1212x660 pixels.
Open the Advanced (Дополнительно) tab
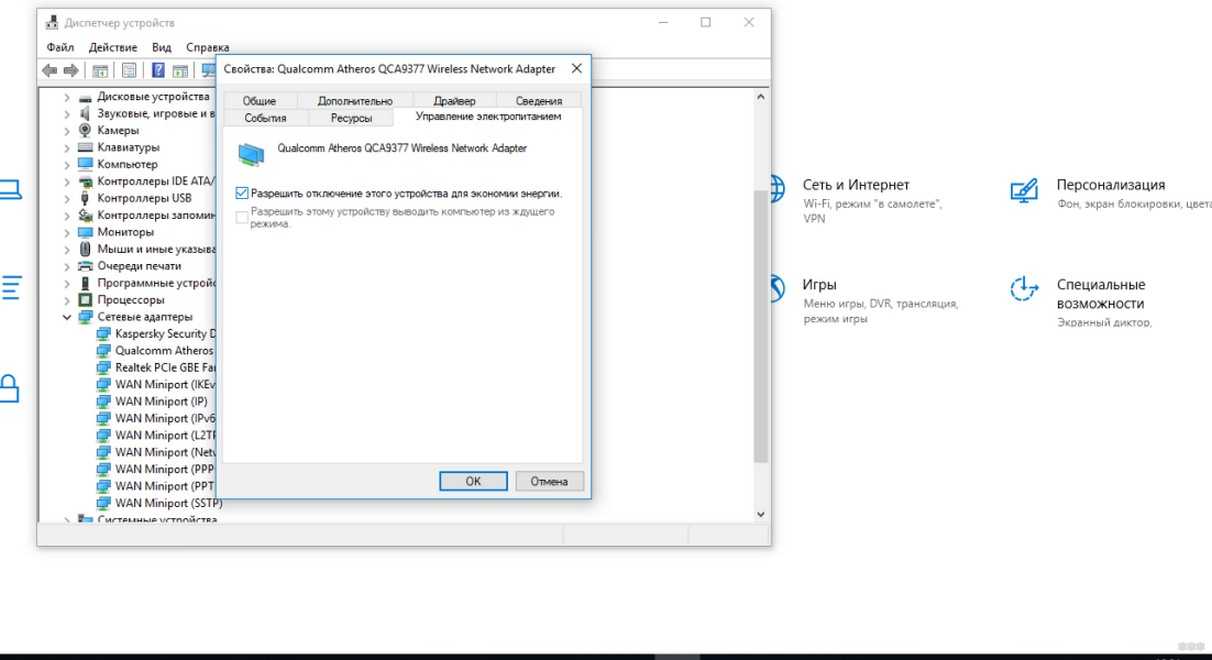[355, 101]
